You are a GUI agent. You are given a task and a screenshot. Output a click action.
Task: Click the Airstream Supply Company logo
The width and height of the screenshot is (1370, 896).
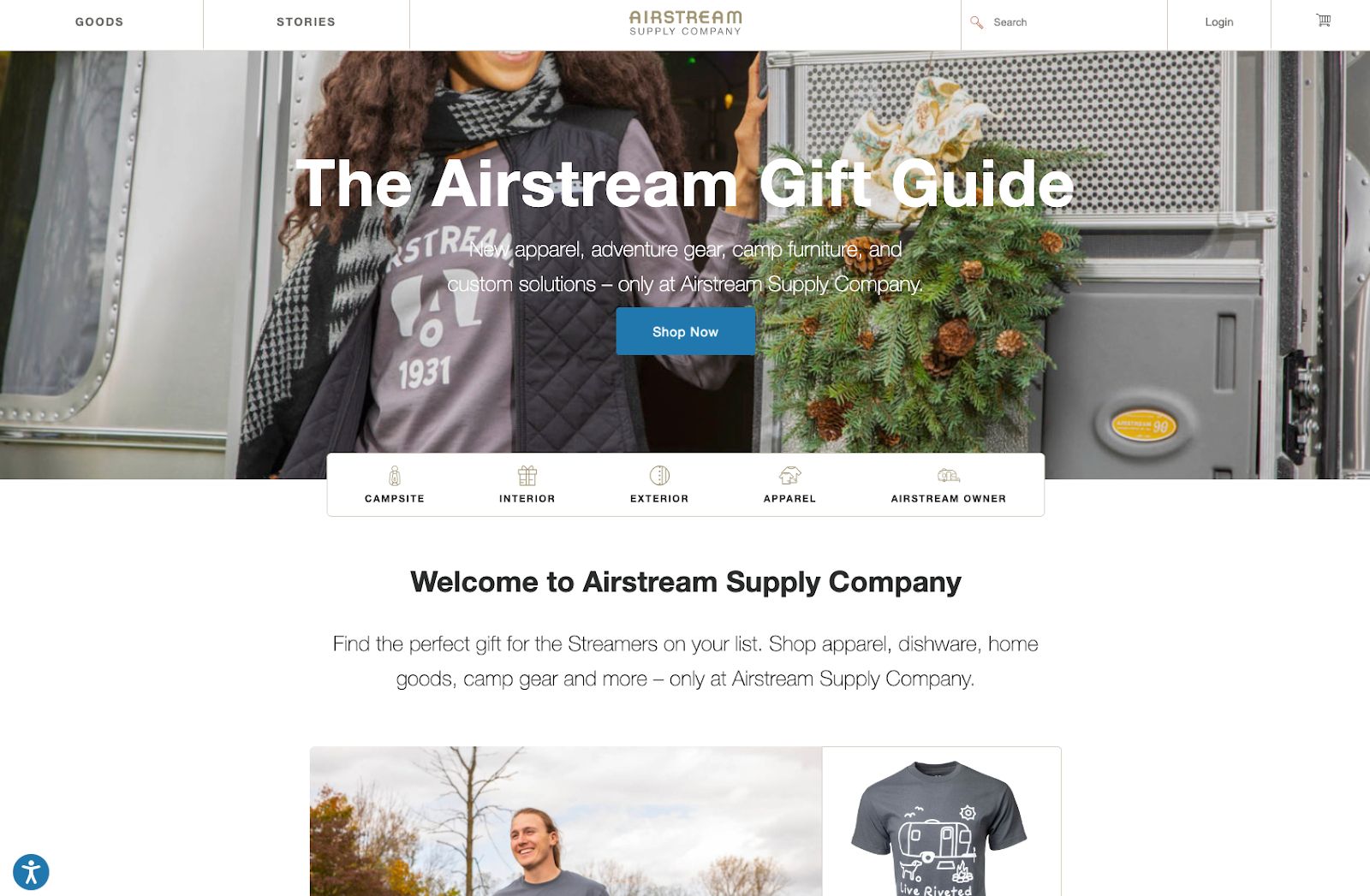(686, 23)
